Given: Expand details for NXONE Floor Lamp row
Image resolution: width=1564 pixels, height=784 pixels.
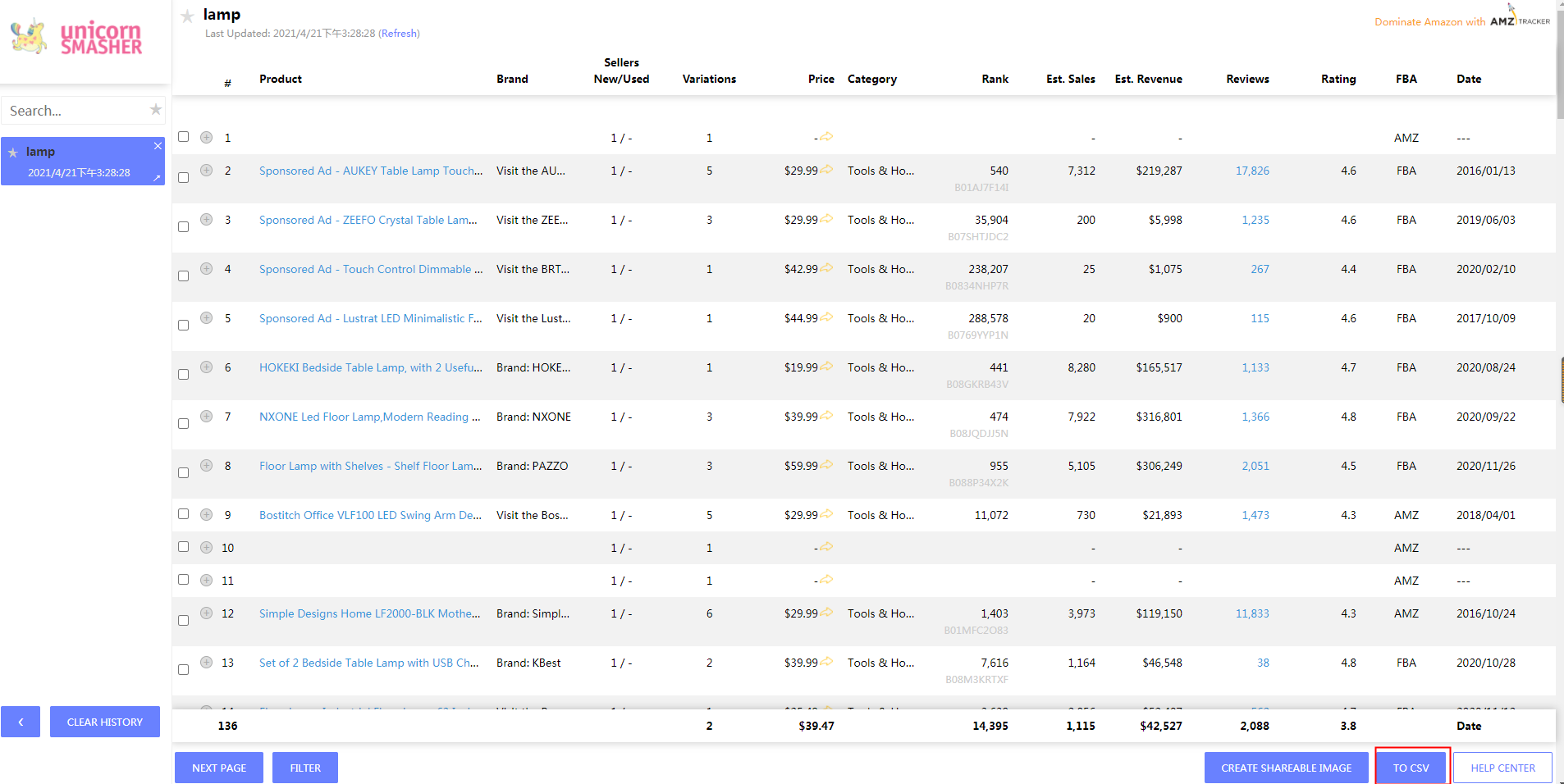Looking at the screenshot, I should [207, 416].
